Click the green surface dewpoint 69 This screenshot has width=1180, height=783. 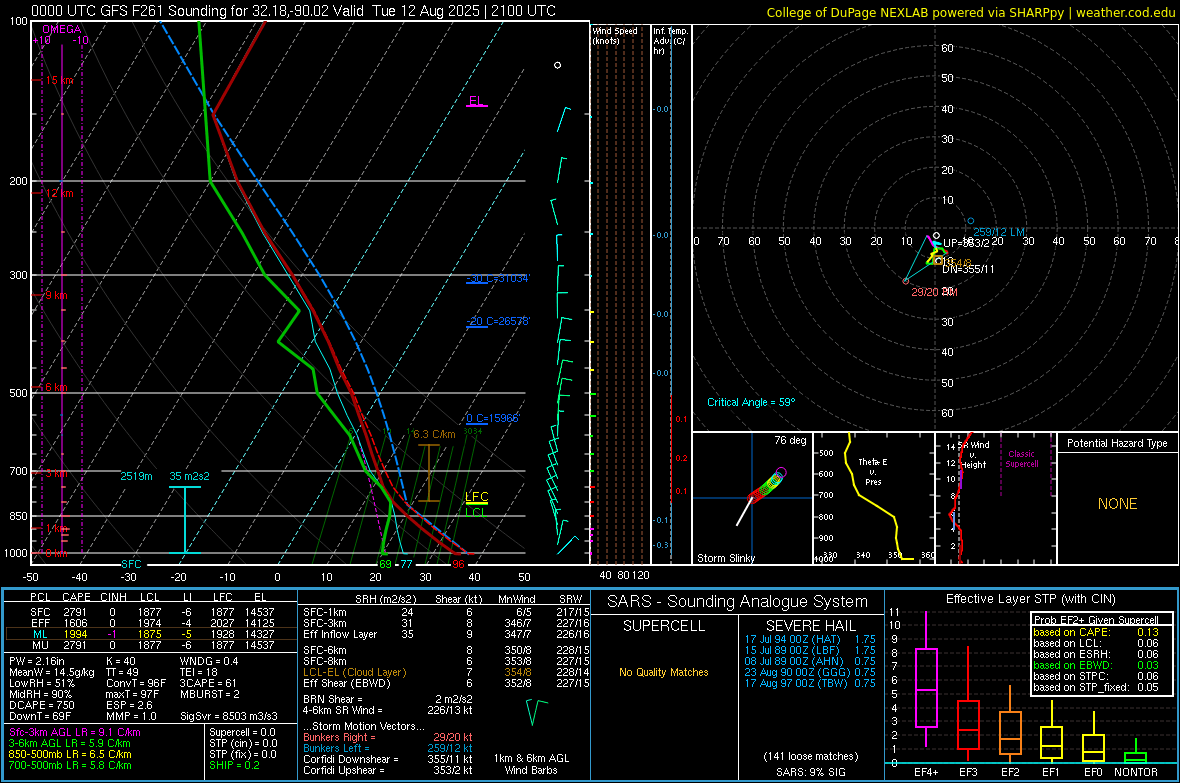click(385, 564)
